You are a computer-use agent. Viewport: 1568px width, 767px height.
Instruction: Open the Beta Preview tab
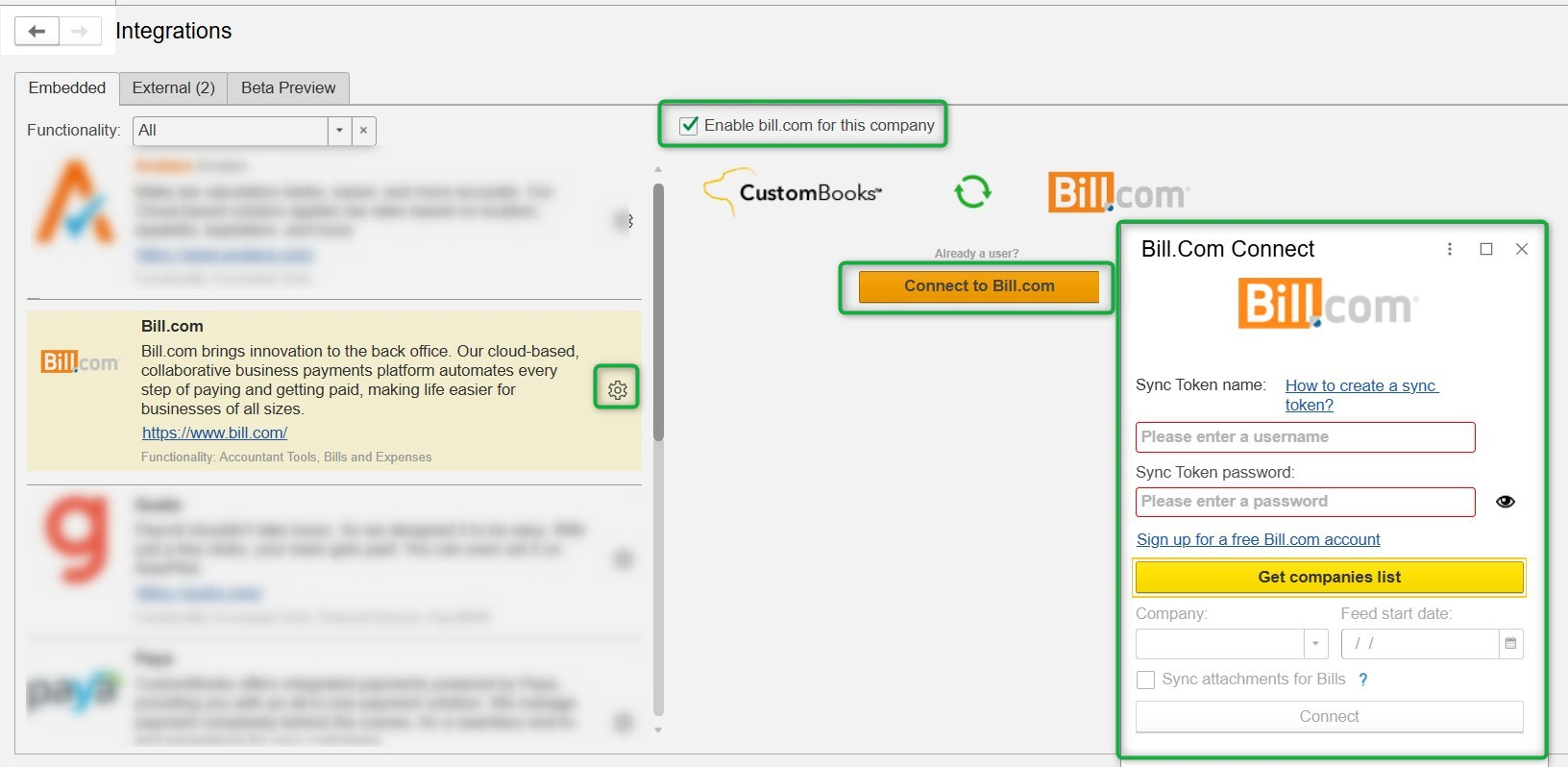288,87
